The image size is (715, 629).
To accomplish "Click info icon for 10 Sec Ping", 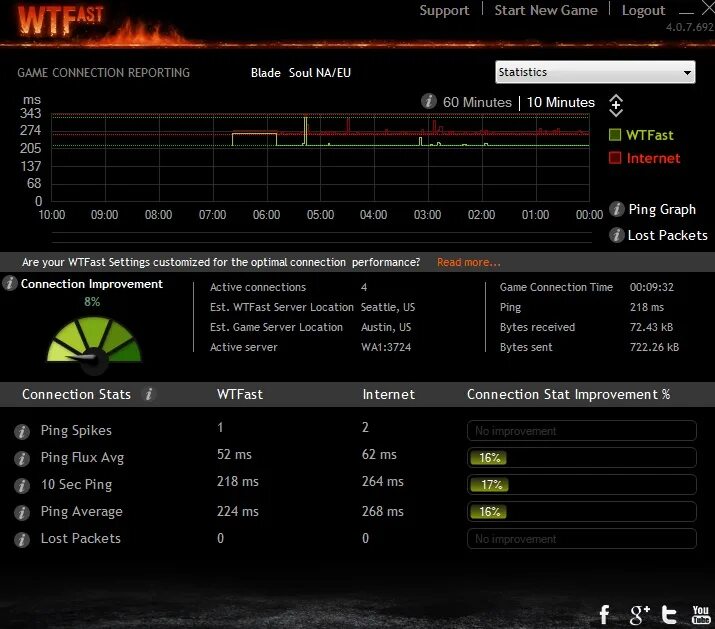I will (x=21, y=485).
